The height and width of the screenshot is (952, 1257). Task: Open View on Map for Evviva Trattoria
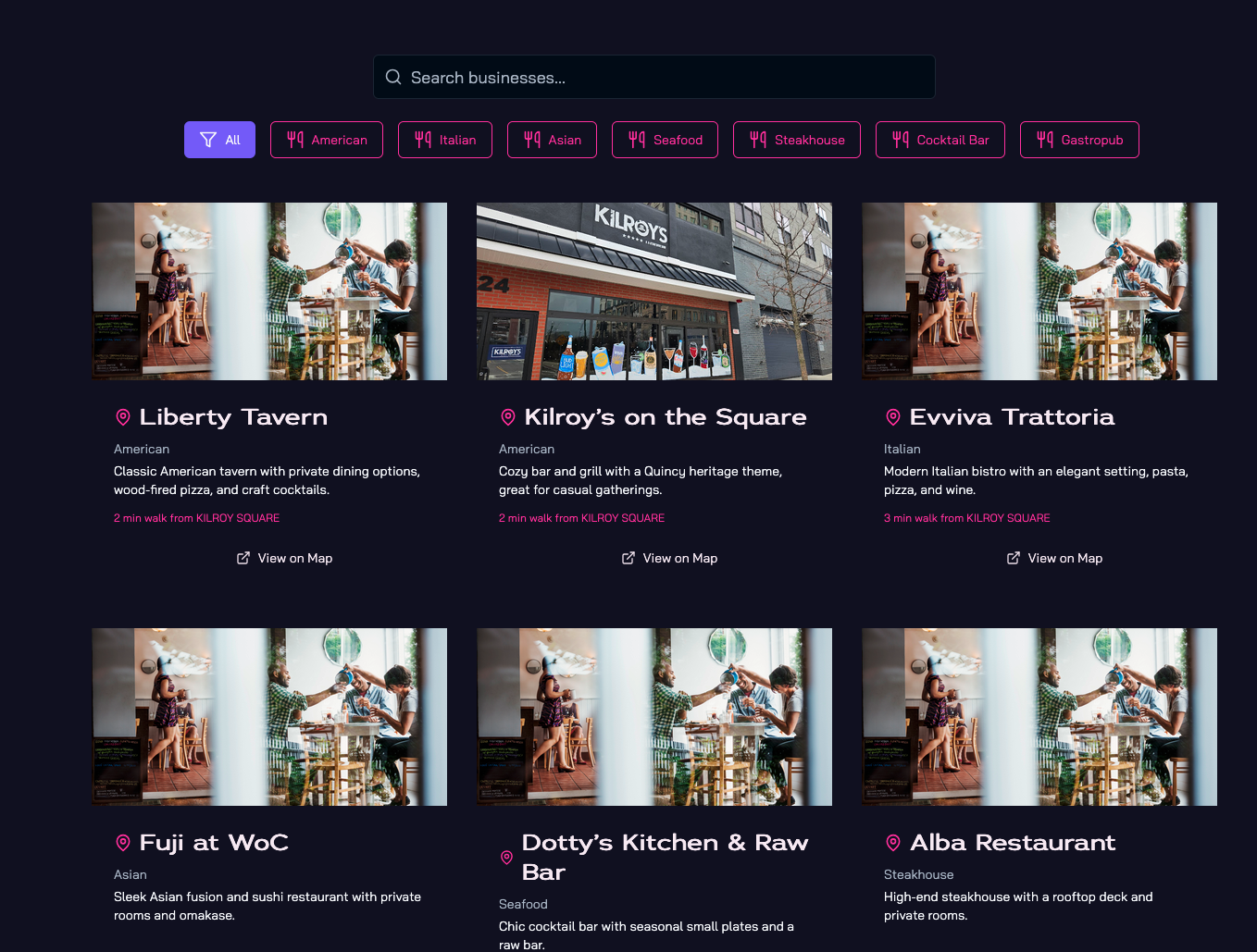1054,558
